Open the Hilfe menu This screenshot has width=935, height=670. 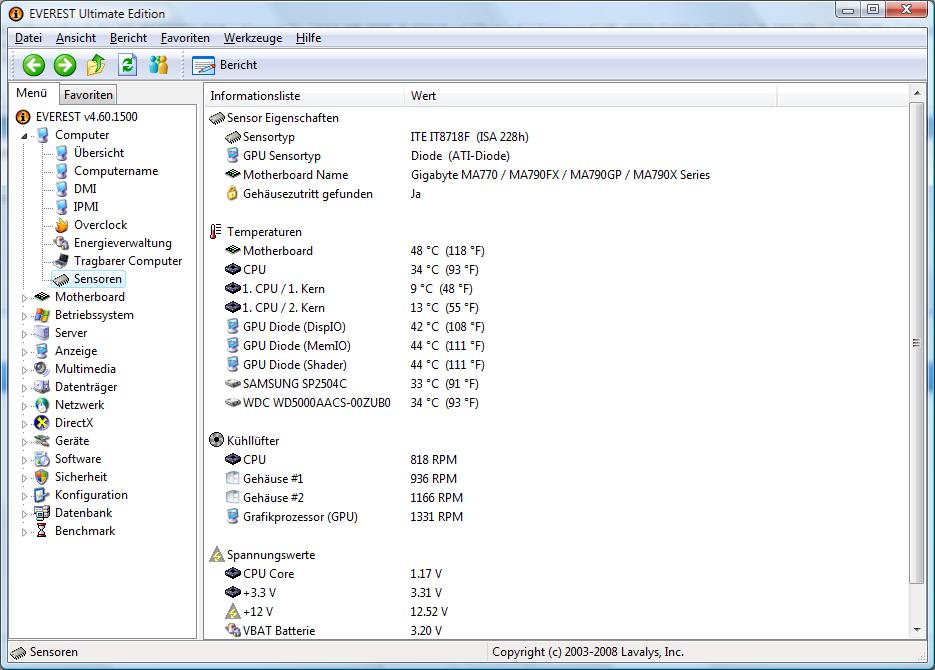point(308,38)
